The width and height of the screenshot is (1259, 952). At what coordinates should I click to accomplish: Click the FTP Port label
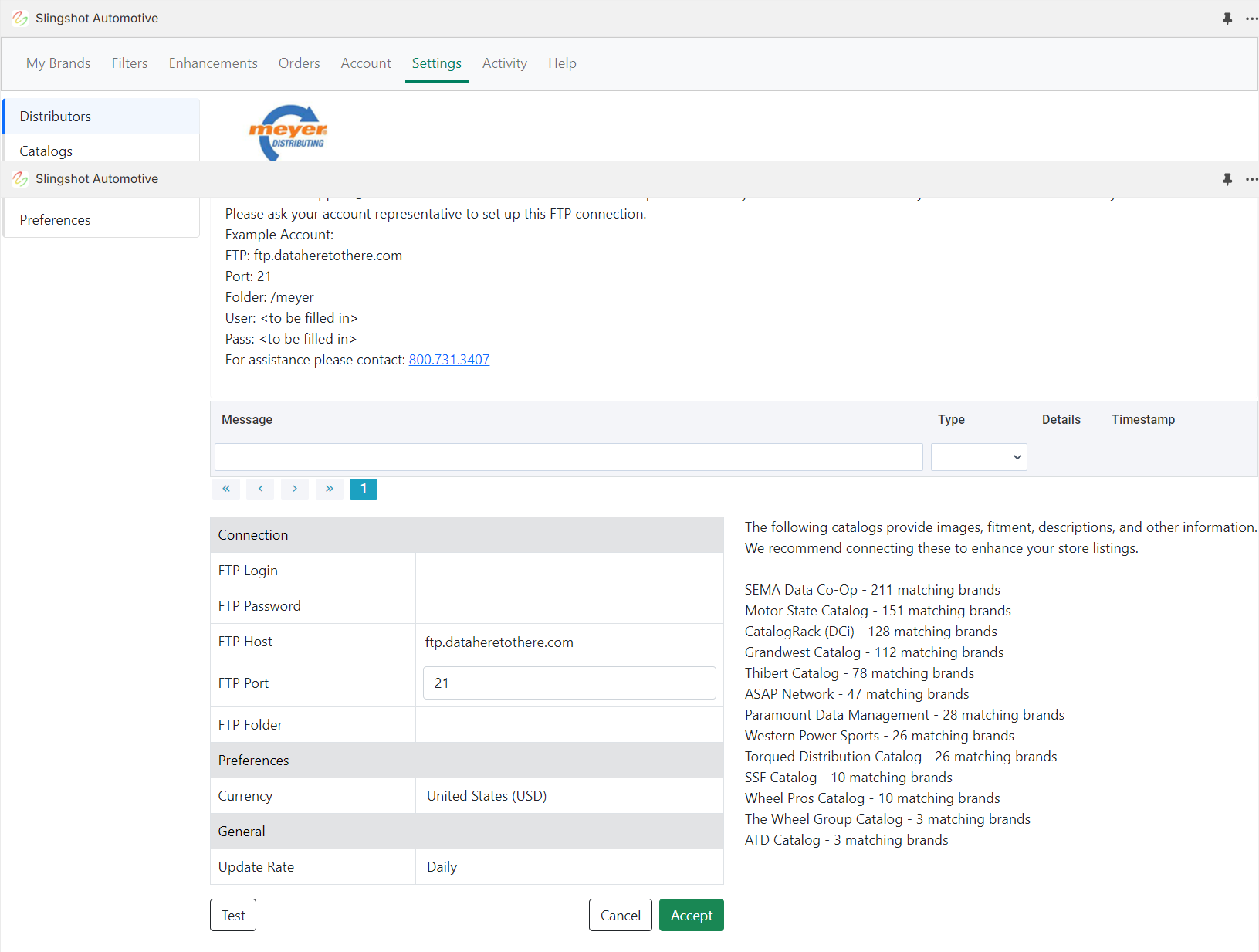pos(243,683)
